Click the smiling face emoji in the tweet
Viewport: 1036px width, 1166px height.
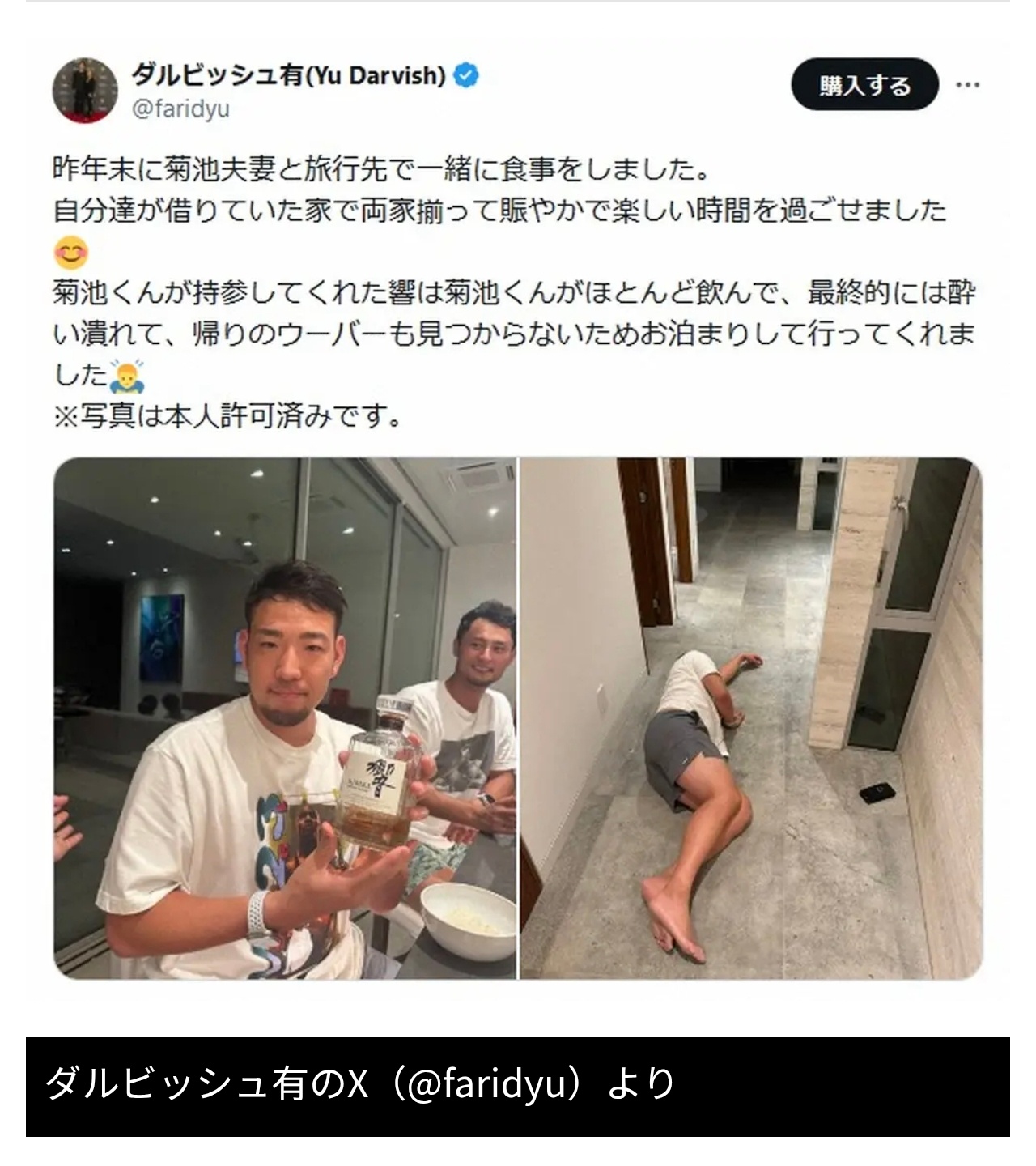click(x=71, y=253)
